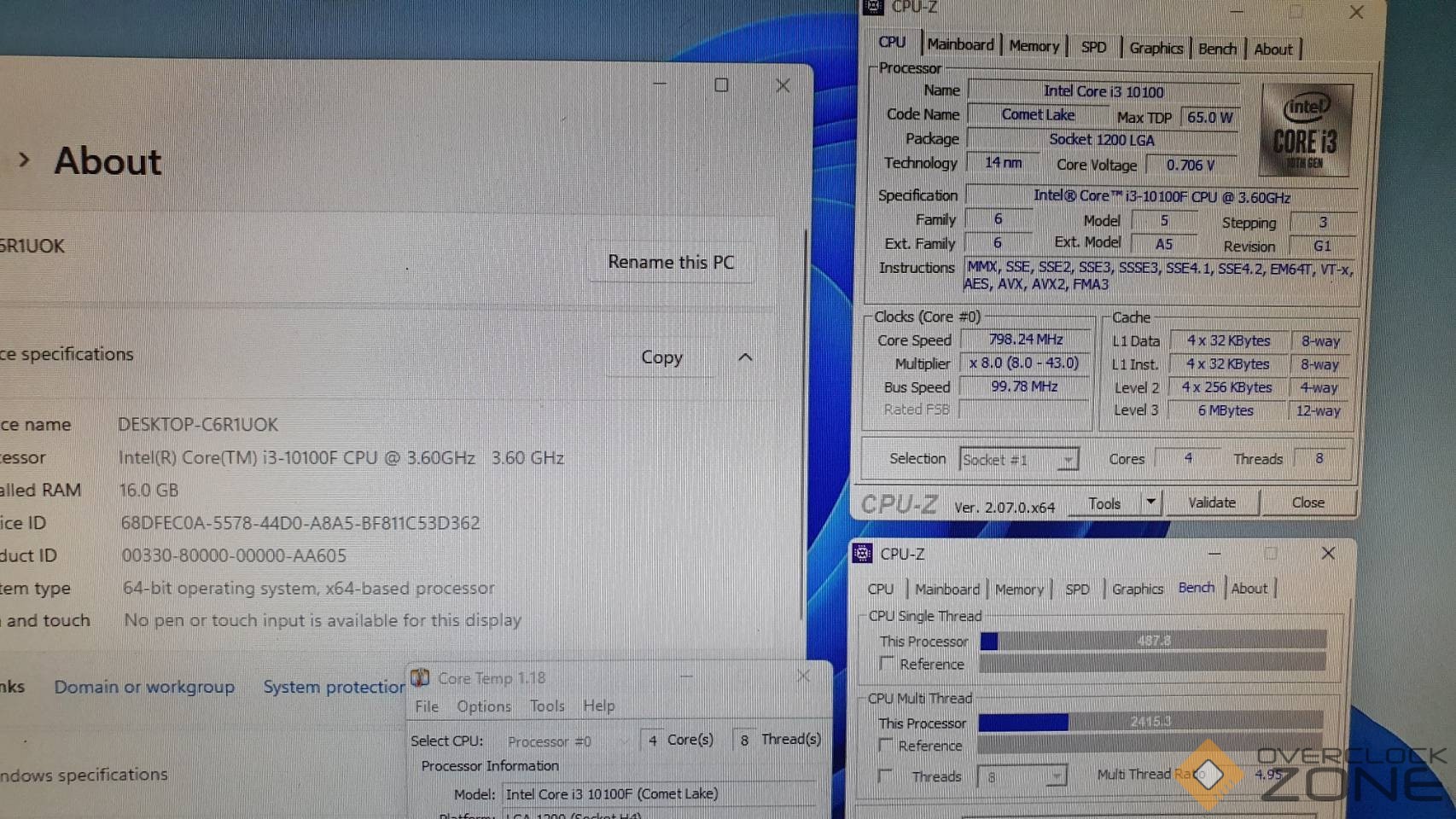Tick the Reference checkbox under CPU Single Thread
The image size is (1456, 819).
click(x=887, y=663)
